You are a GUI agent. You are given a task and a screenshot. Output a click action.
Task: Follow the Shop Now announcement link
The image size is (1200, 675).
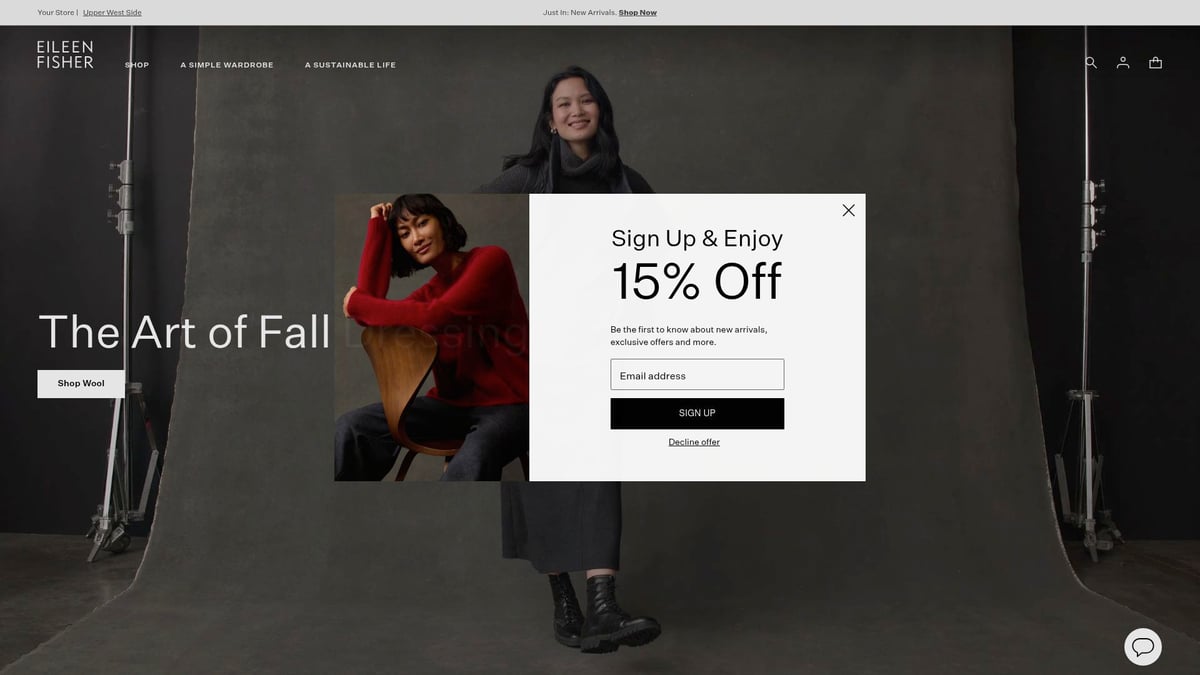tap(638, 13)
